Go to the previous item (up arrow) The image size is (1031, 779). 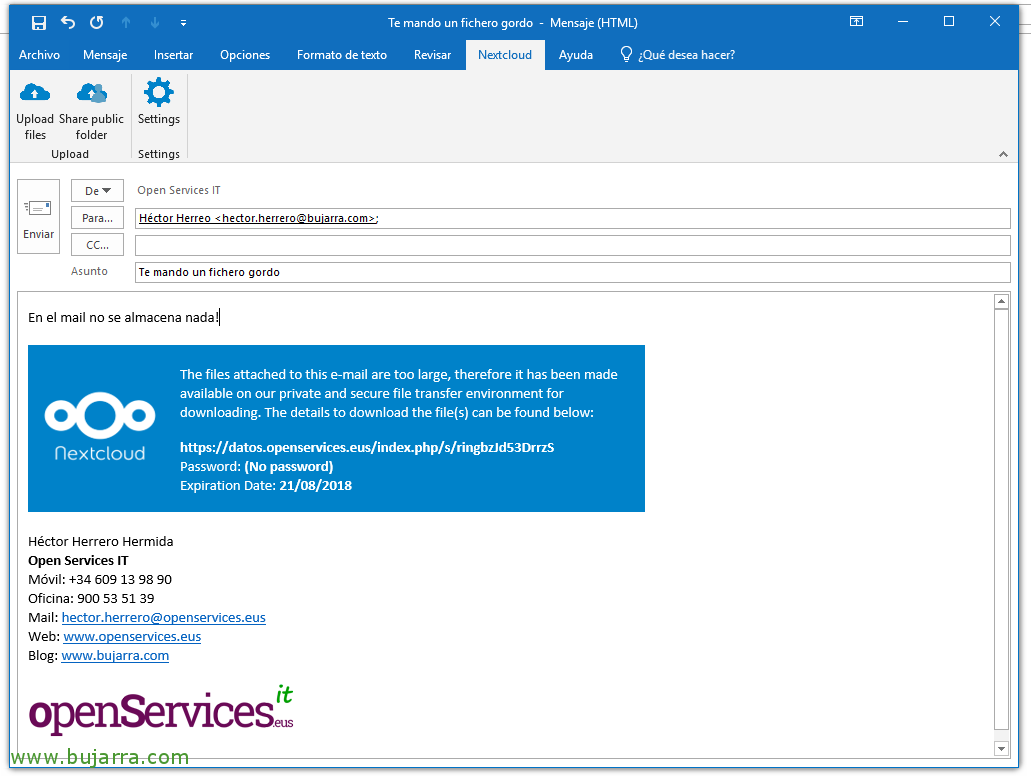(x=126, y=23)
